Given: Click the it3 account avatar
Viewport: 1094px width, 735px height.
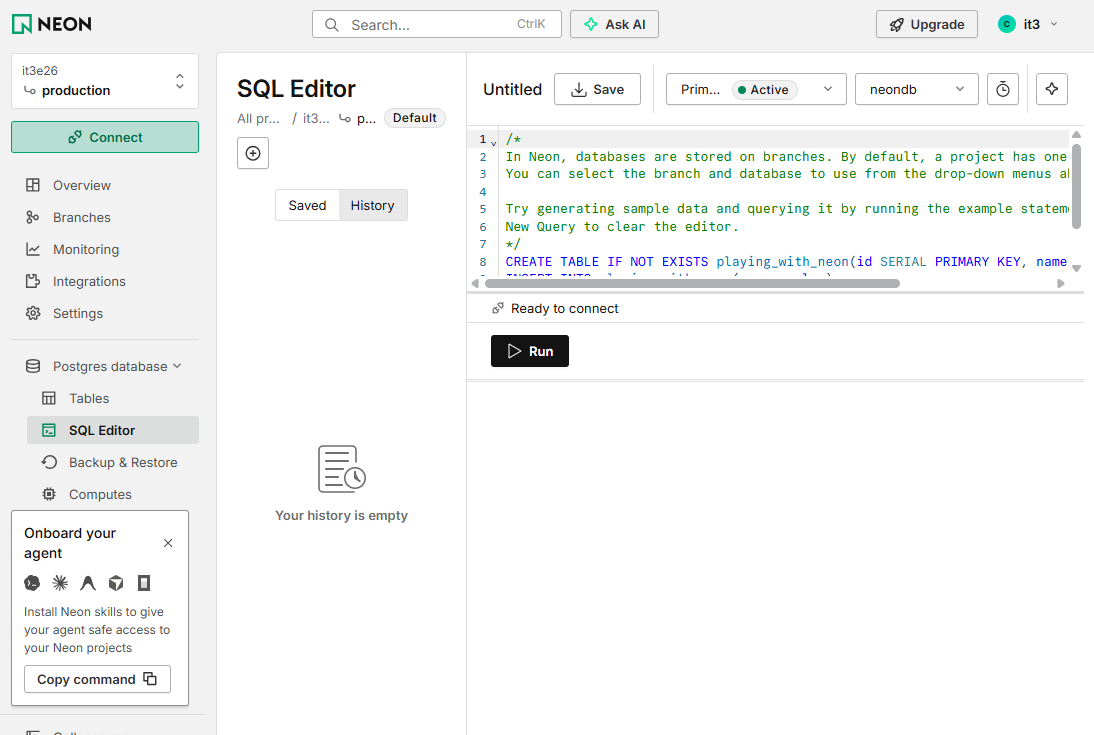Looking at the screenshot, I should pos(1006,24).
